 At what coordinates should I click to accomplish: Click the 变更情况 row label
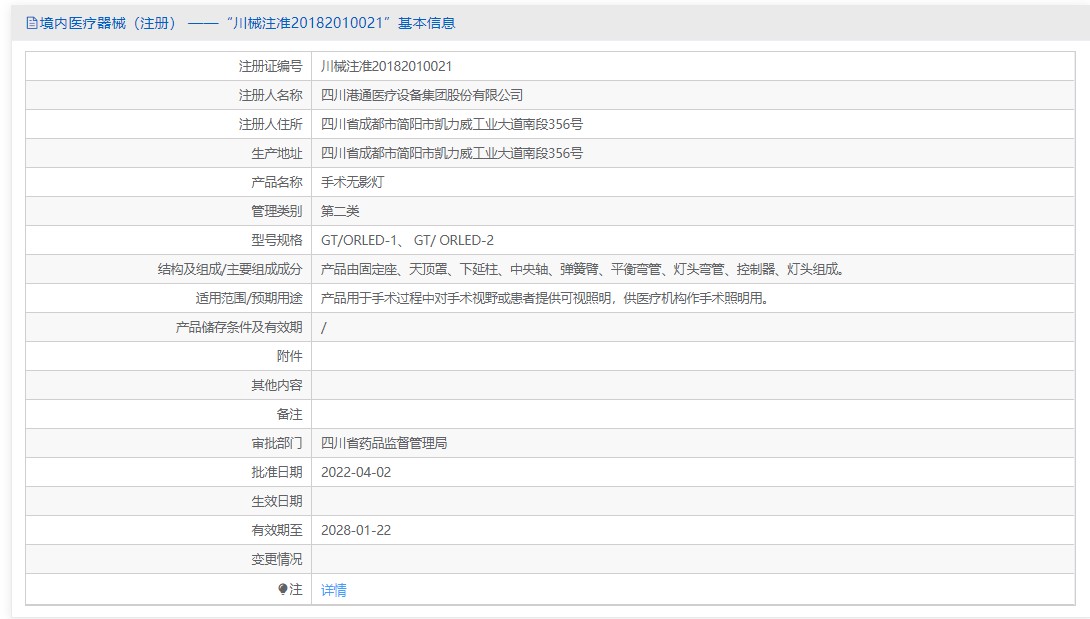coord(276,559)
